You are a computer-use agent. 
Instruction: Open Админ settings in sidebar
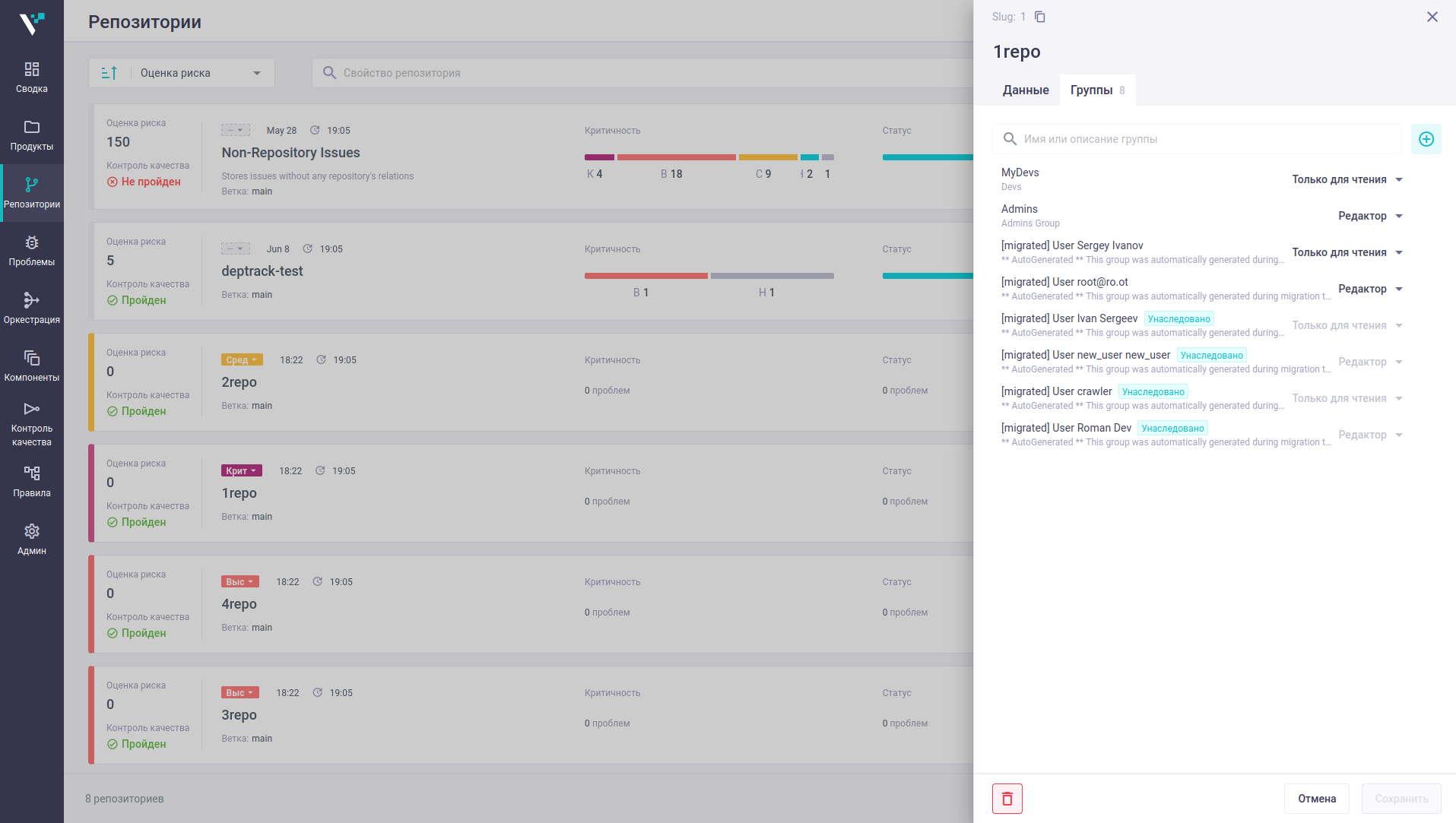tap(32, 540)
